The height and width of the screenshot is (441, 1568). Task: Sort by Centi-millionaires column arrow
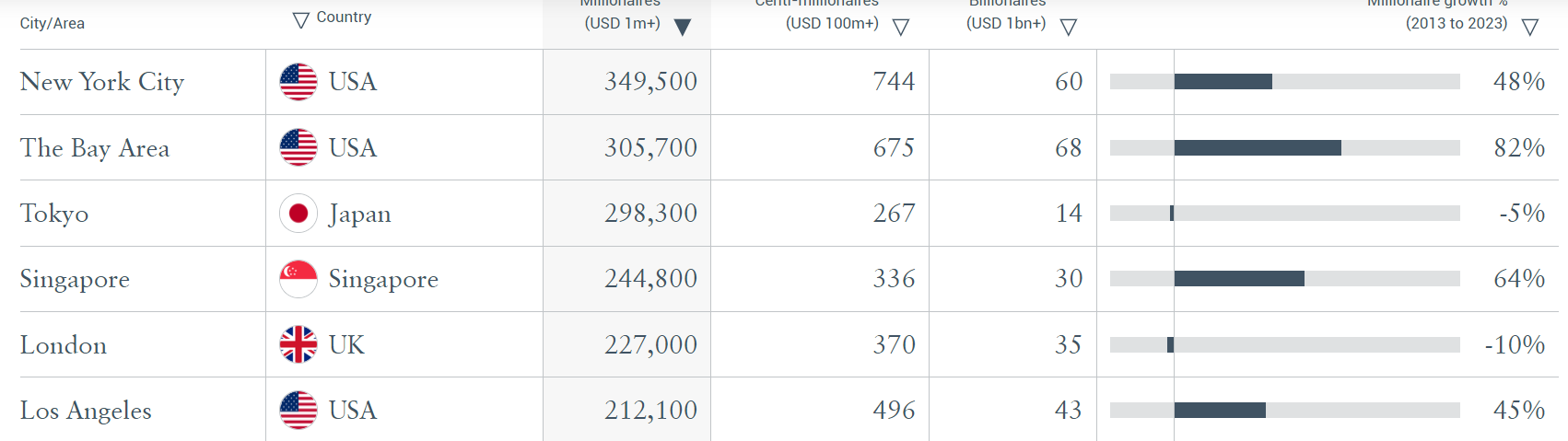[x=901, y=27]
